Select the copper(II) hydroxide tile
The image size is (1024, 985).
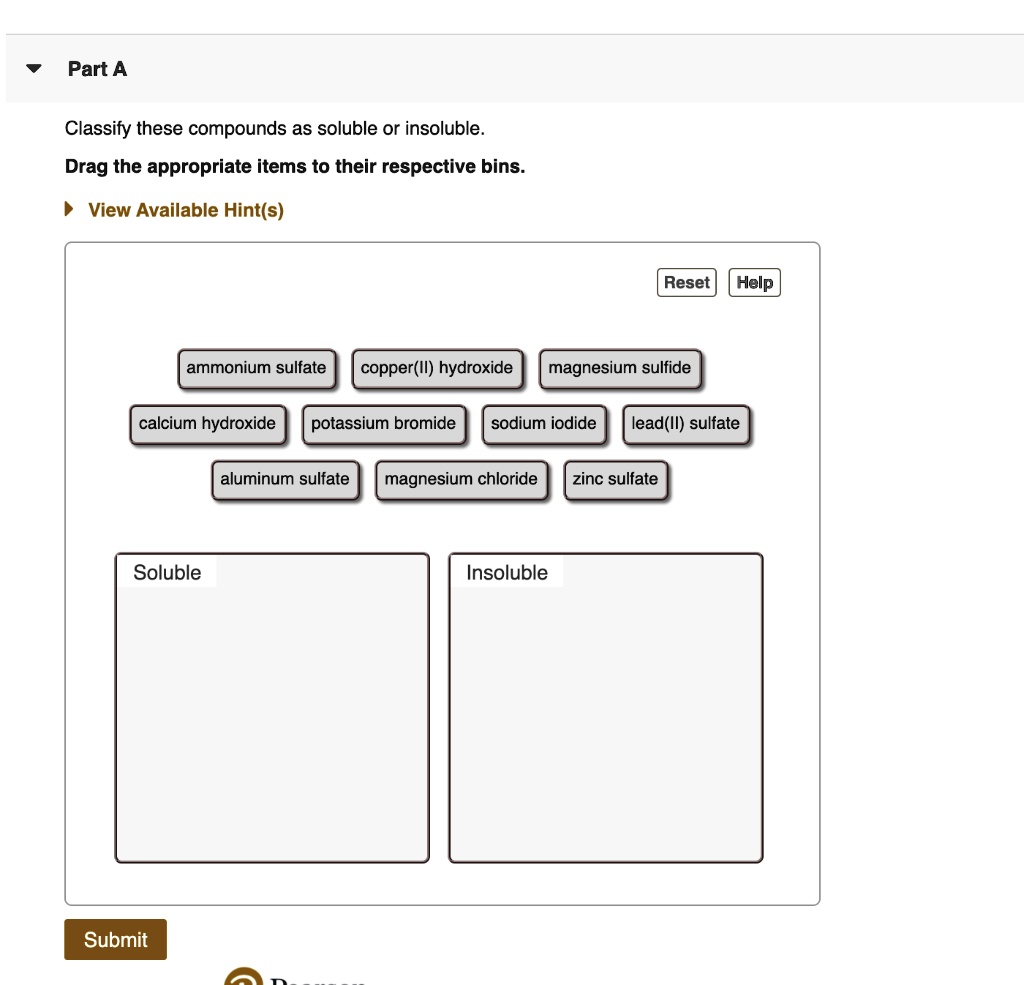click(x=437, y=368)
